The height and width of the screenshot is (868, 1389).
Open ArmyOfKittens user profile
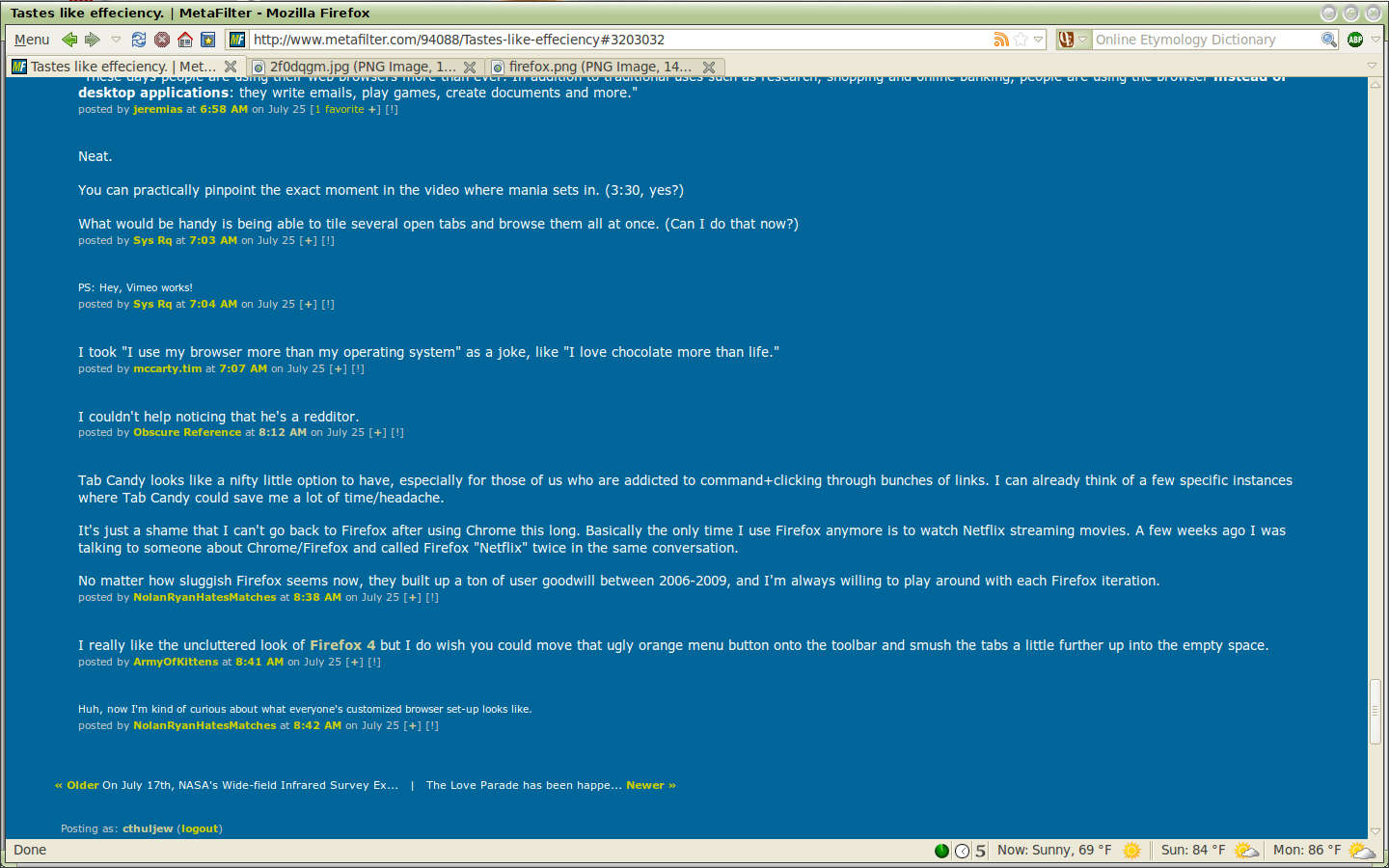(x=176, y=663)
